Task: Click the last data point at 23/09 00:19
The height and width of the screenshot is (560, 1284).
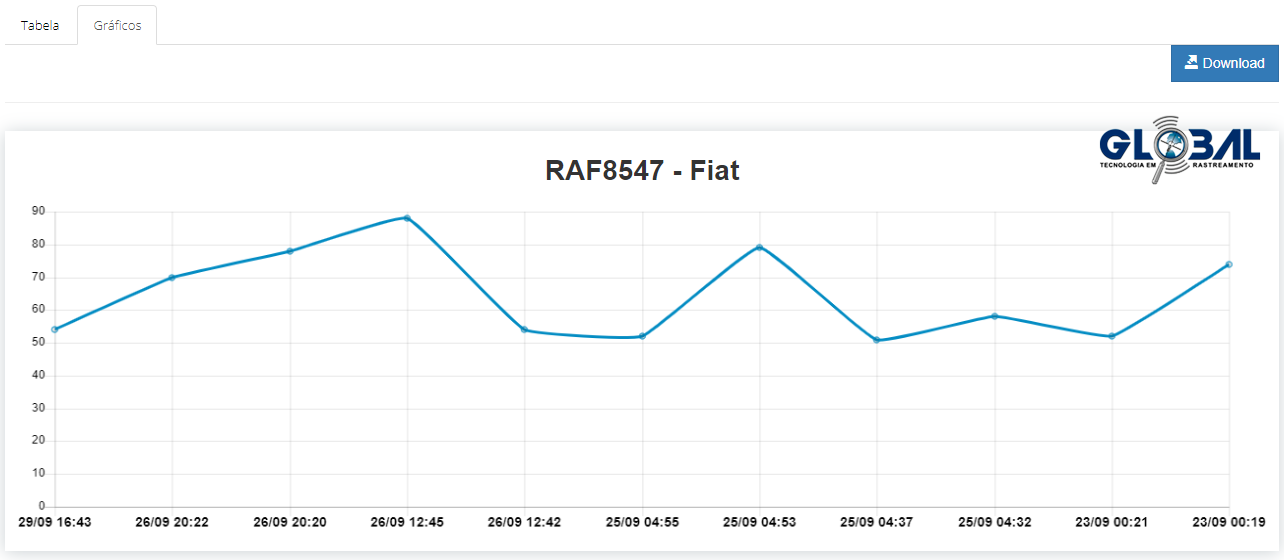Action: click(x=1228, y=264)
